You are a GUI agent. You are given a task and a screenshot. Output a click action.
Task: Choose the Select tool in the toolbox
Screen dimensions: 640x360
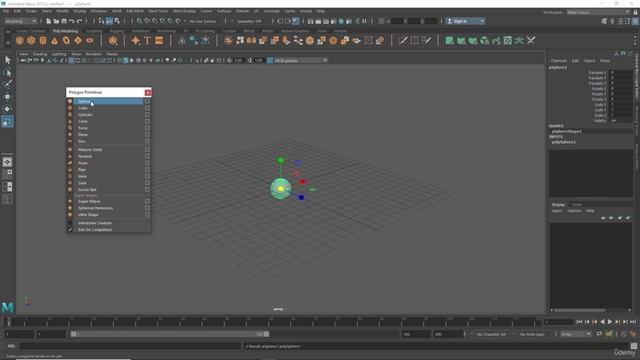point(7,60)
